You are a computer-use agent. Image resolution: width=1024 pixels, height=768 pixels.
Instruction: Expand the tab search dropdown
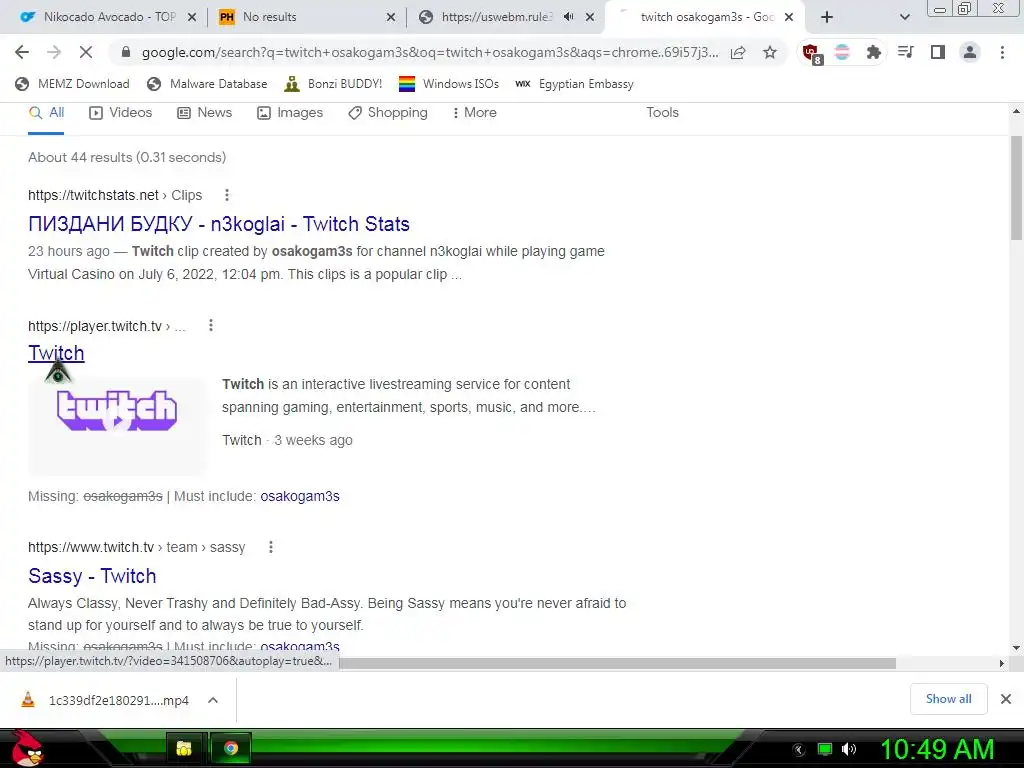coord(904,17)
